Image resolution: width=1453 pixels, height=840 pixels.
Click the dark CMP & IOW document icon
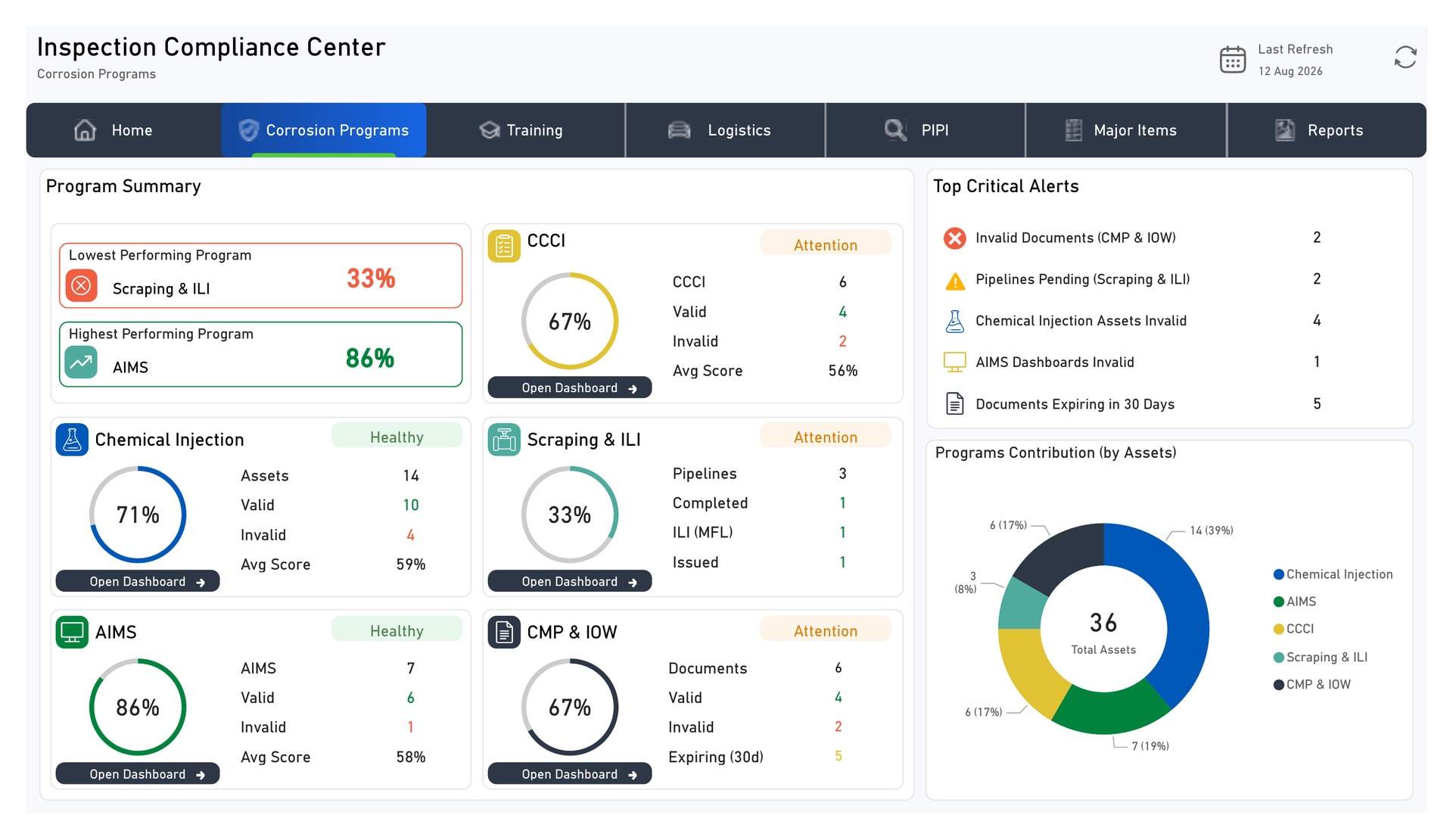[504, 632]
